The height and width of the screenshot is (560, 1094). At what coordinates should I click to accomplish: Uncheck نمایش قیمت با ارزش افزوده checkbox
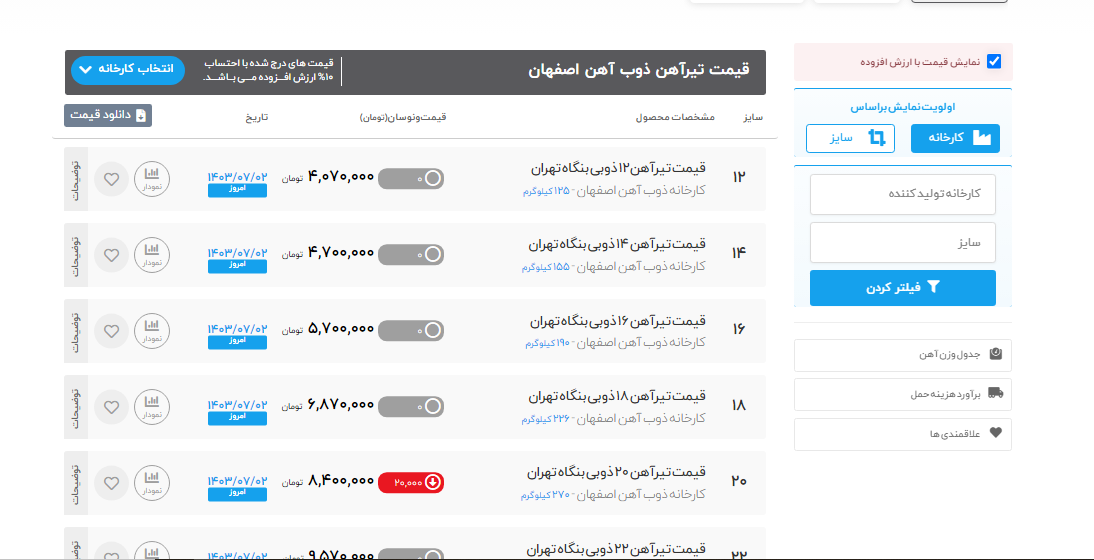coord(993,61)
